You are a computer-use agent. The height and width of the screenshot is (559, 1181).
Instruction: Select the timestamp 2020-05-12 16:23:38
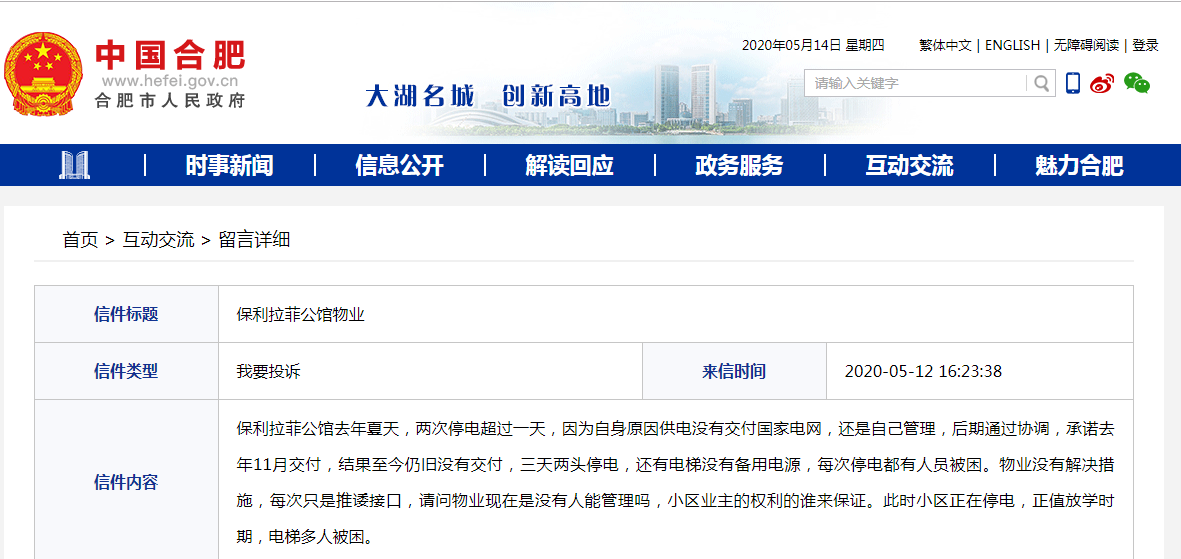pyautogui.click(x=923, y=371)
